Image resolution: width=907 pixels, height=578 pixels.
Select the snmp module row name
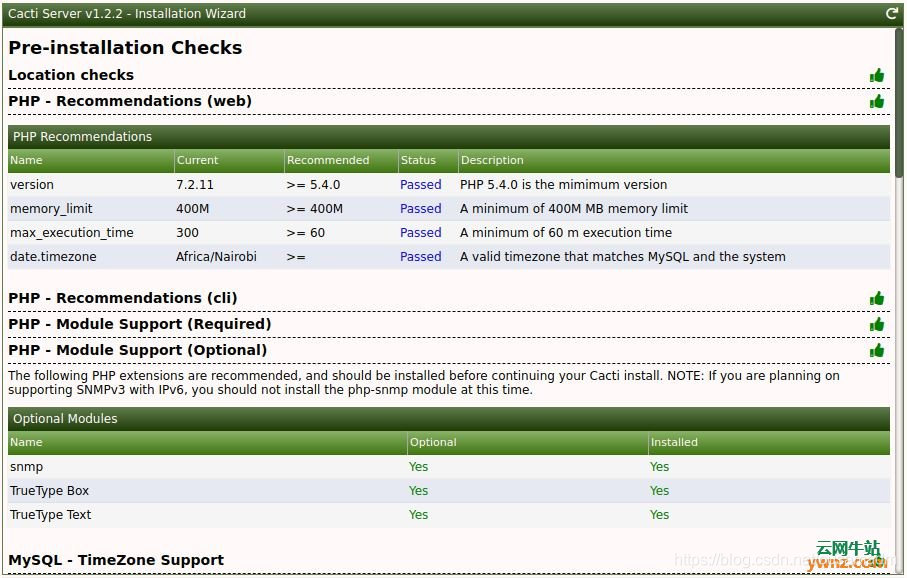pos(27,467)
